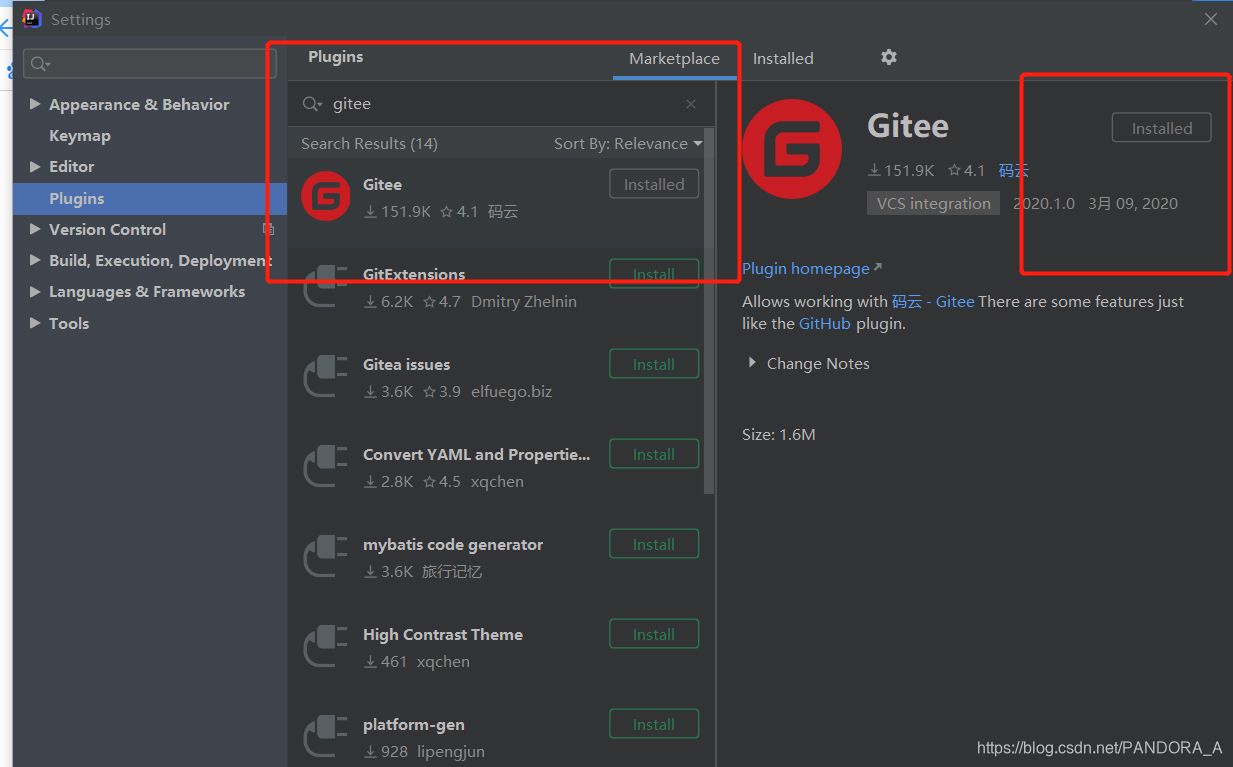Expand the Tools settings section
Image resolution: width=1233 pixels, height=767 pixels.
[36, 323]
